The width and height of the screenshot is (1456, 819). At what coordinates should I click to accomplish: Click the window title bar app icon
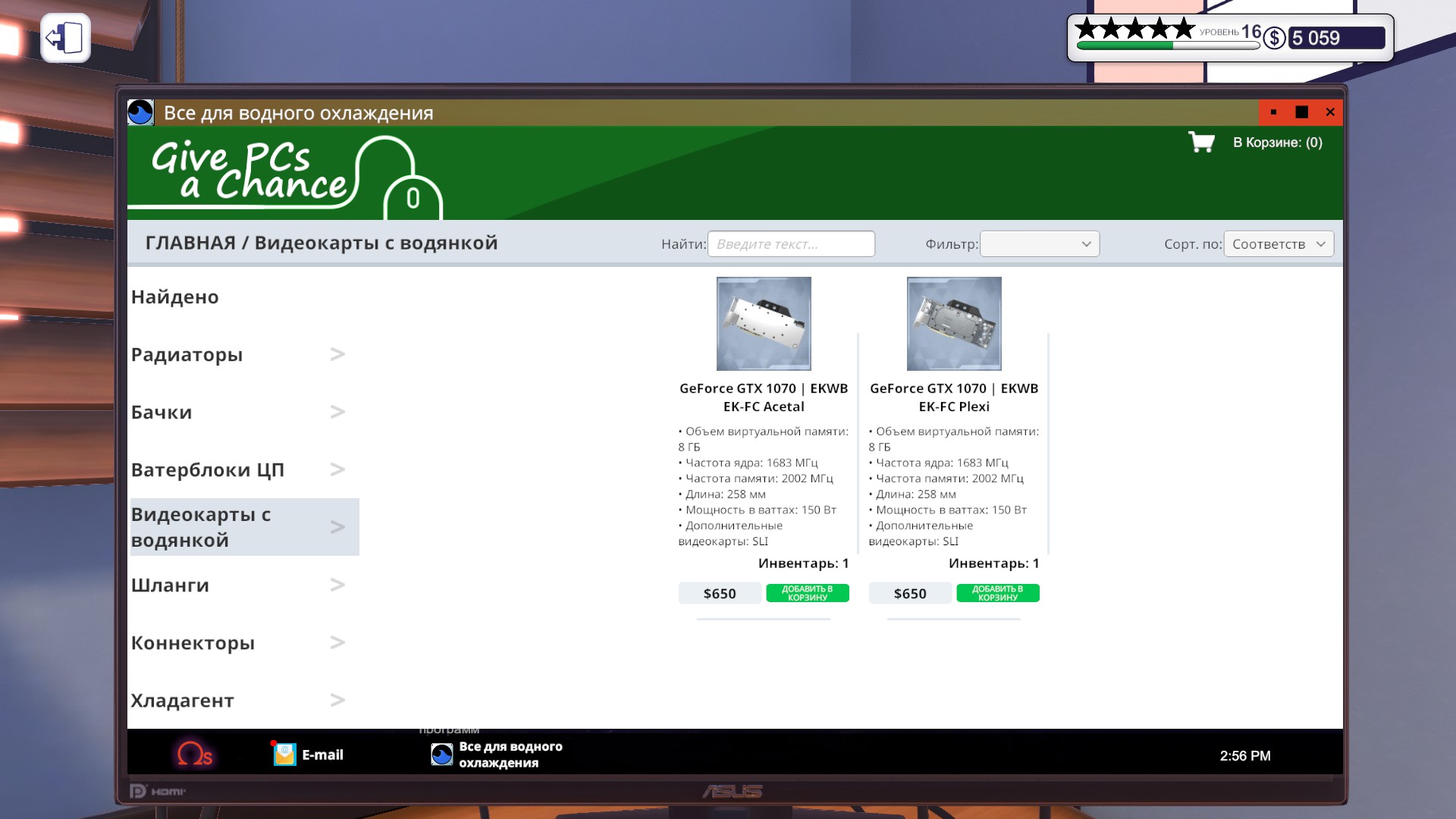[140, 112]
